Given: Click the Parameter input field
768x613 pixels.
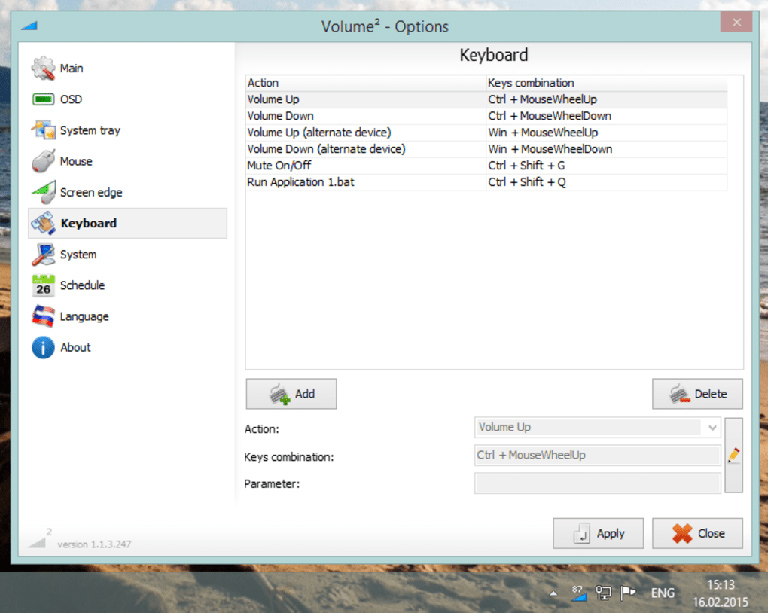Looking at the screenshot, I should pyautogui.click(x=597, y=483).
